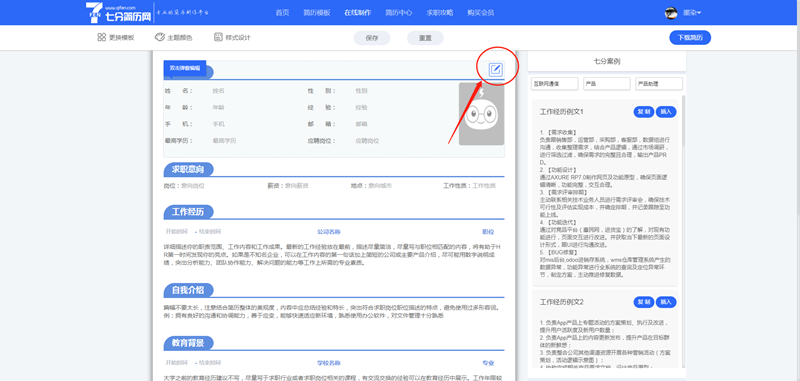Click the 年龄 age field
Viewport: 800px width, 381px height.
(x=218, y=108)
